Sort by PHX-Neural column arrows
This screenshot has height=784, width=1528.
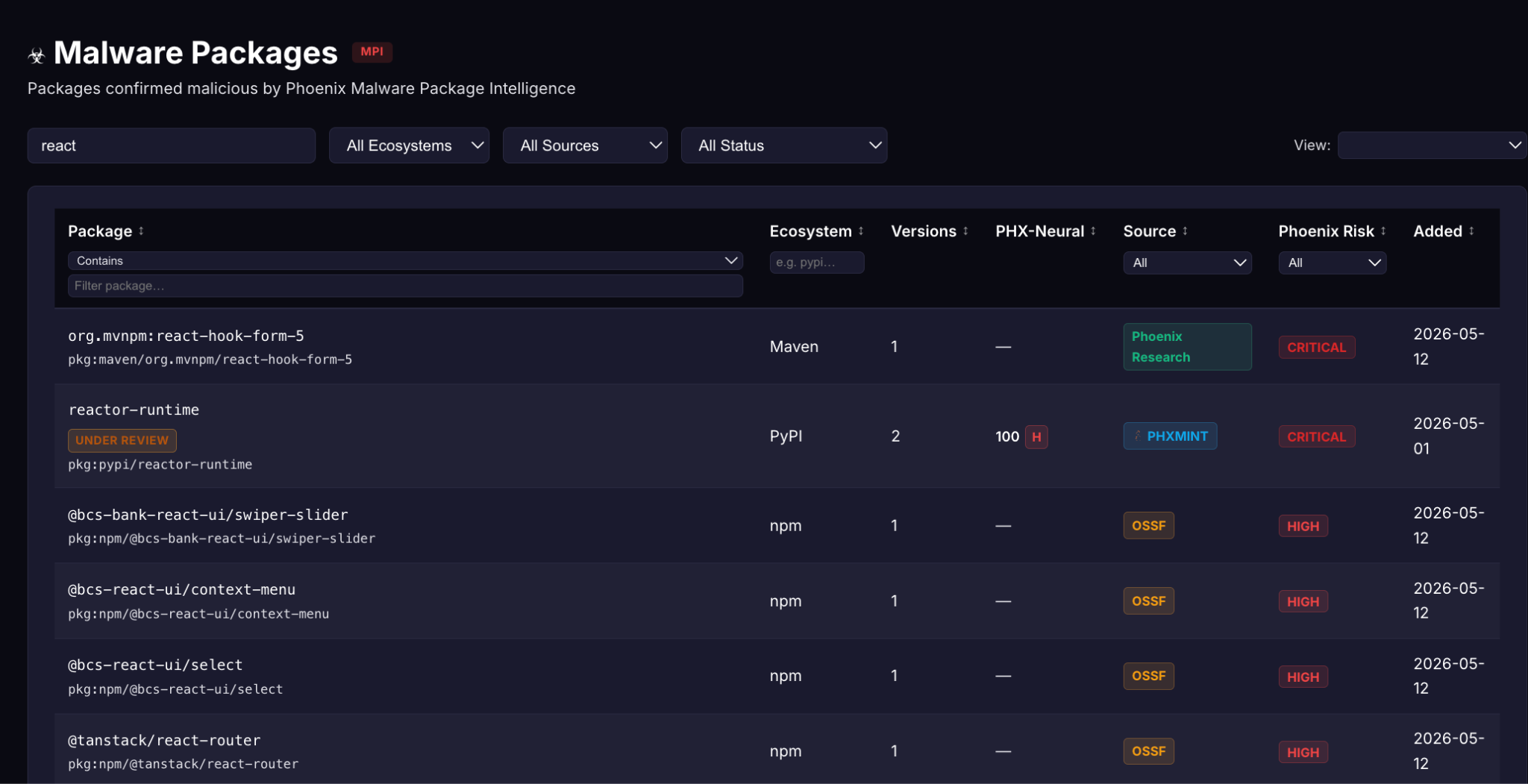click(1093, 231)
